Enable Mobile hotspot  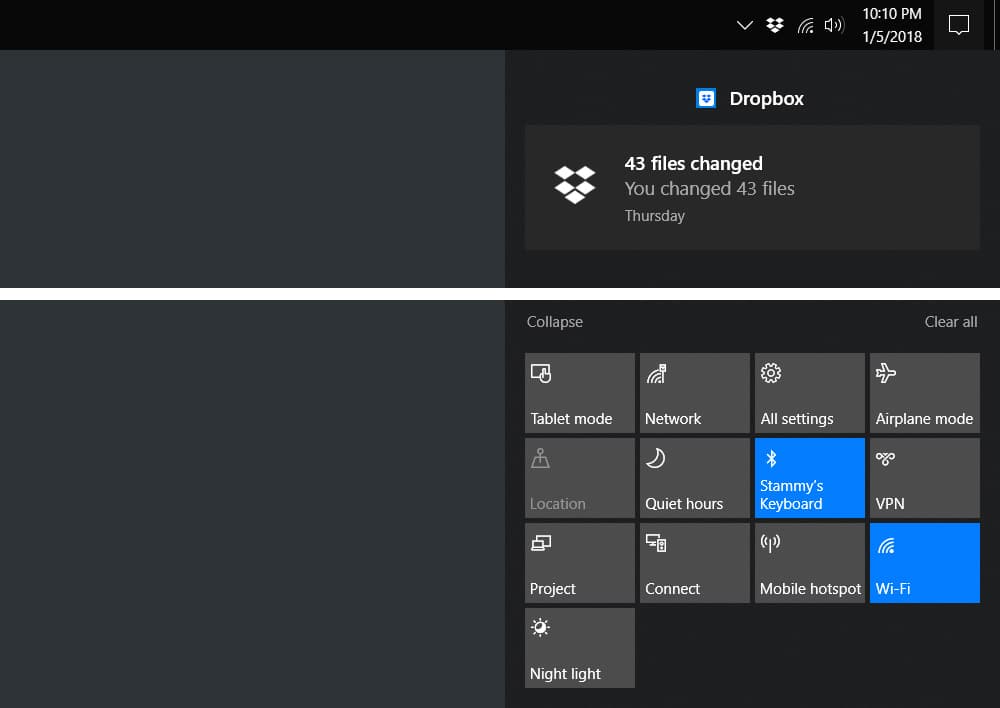coord(810,563)
